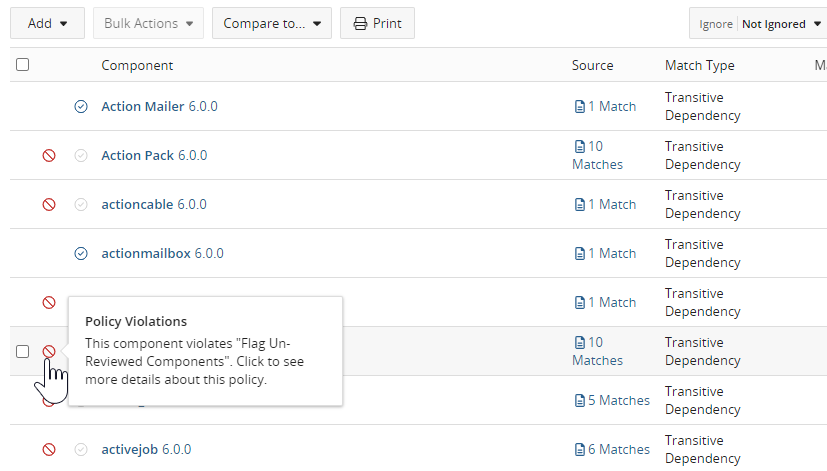Click unreviewed checkmark icon for activejob
This screenshot has width=827, height=471.
tap(81, 449)
